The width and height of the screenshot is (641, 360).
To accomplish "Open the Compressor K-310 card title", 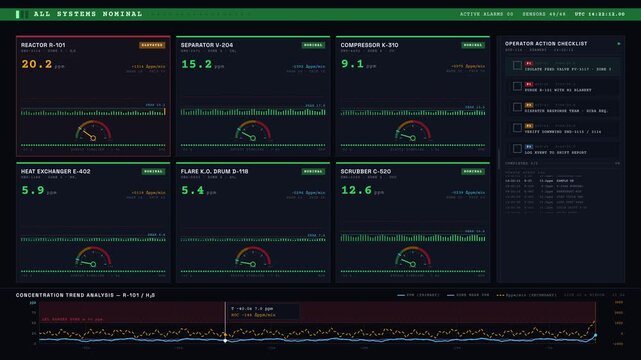I will [x=369, y=45].
